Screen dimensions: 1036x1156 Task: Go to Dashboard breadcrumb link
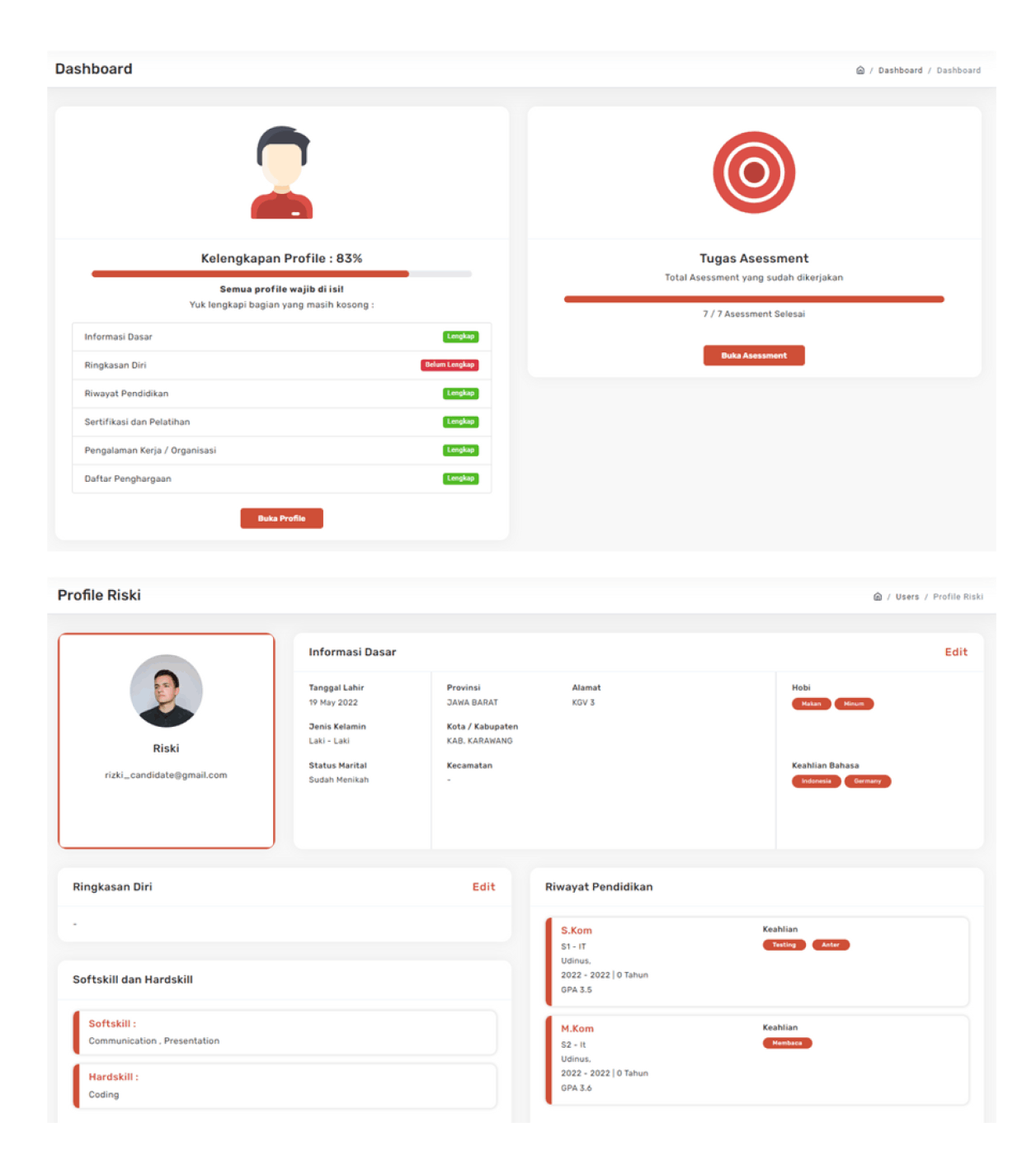(900, 70)
